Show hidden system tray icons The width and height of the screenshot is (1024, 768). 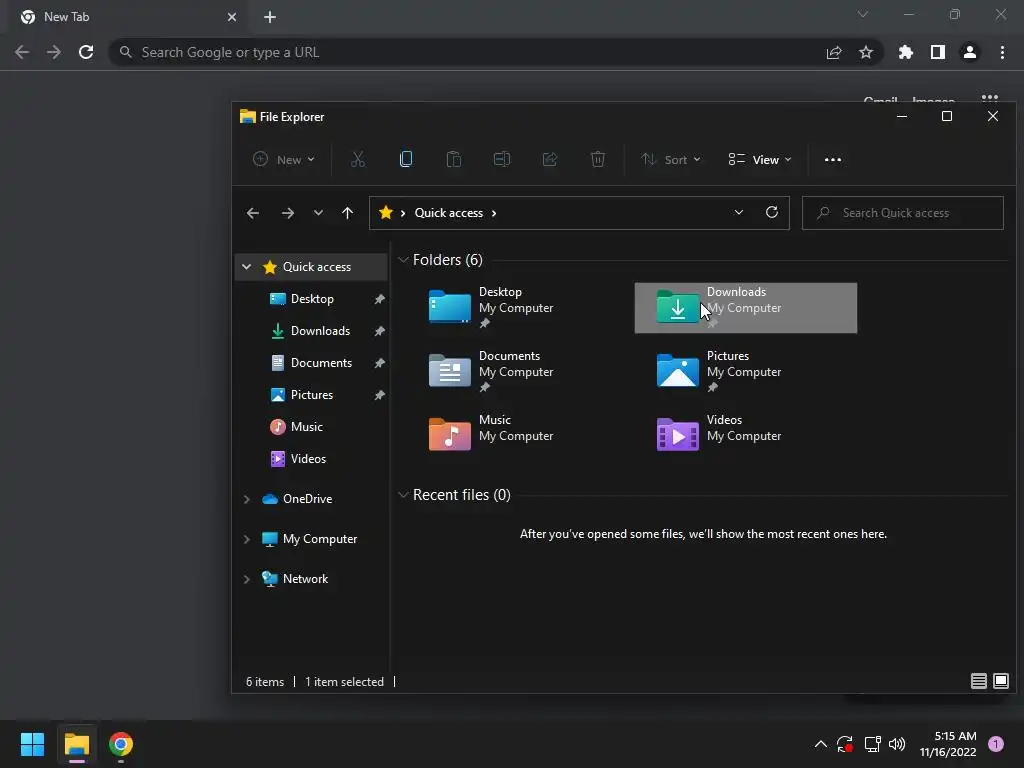click(821, 744)
